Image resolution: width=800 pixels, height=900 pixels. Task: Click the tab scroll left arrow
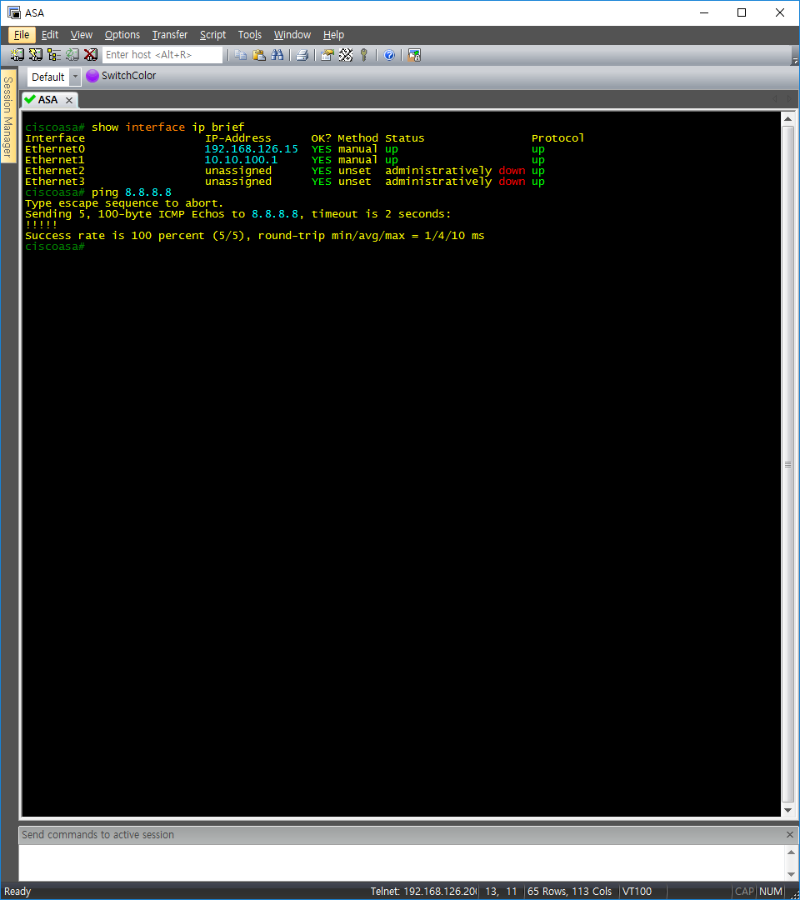coord(775,99)
